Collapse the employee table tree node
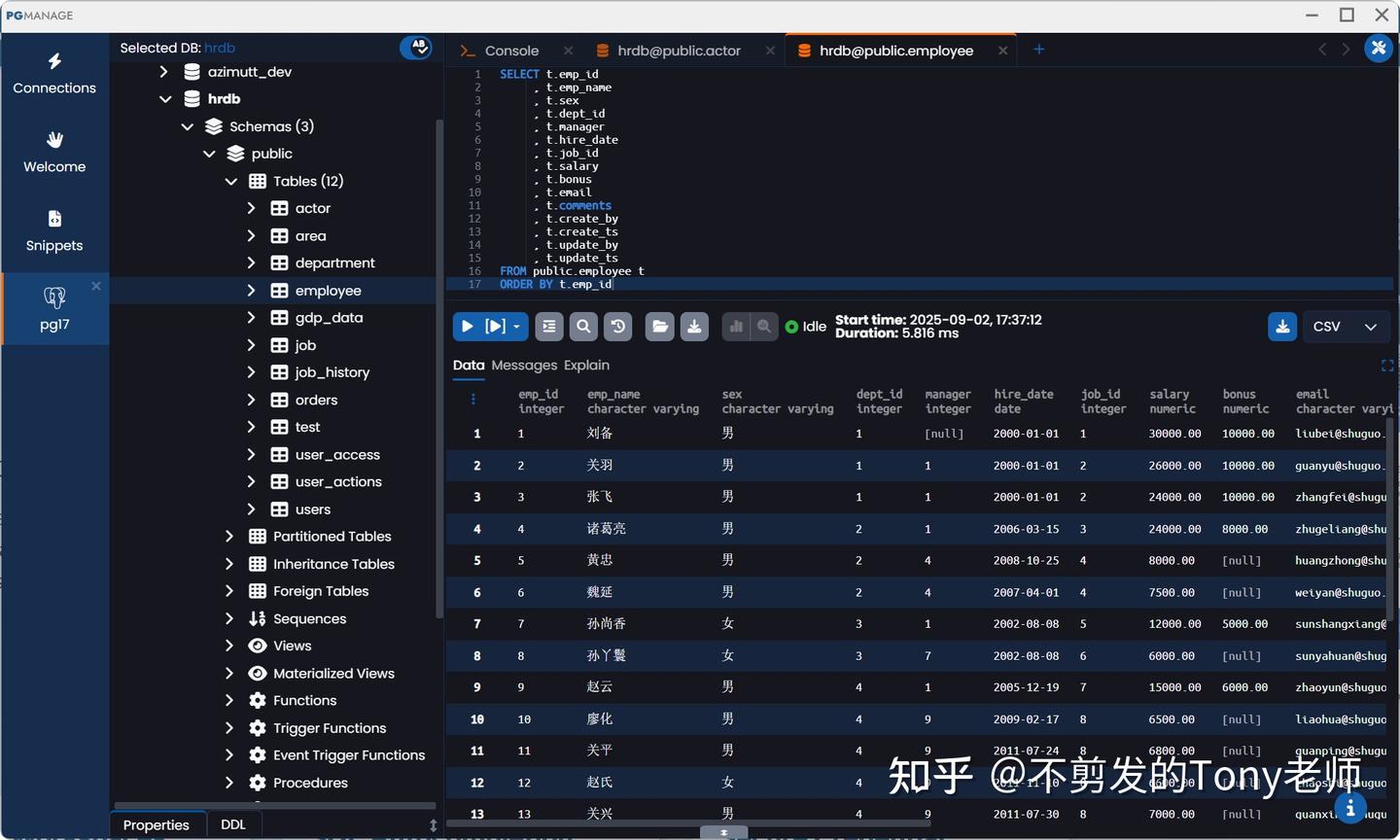This screenshot has width=1400, height=840. point(250,290)
